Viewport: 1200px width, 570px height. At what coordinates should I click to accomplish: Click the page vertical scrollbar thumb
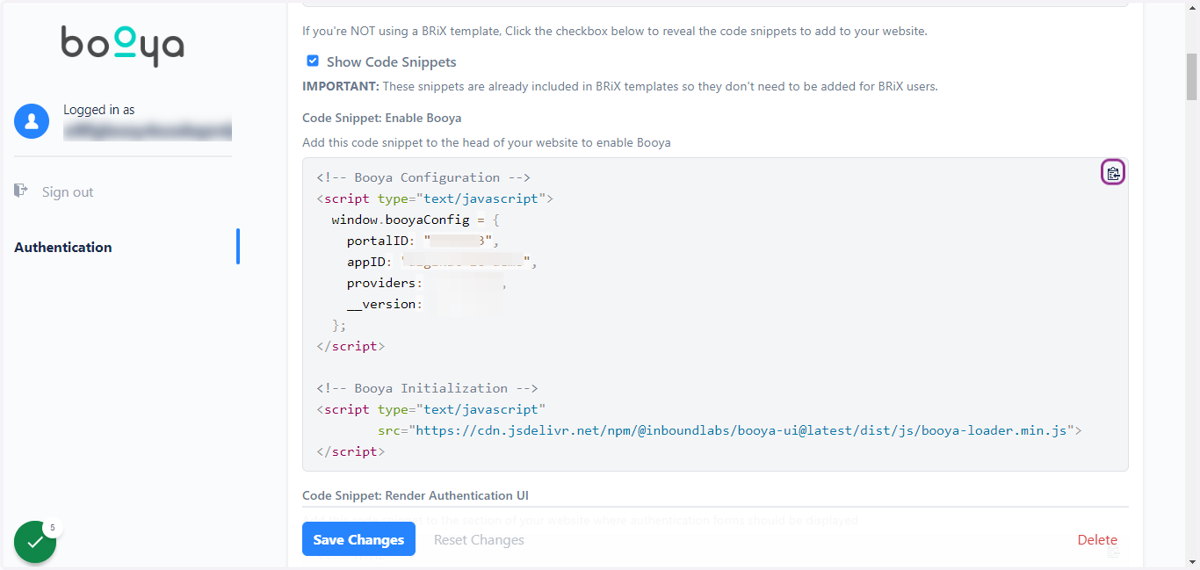click(x=1191, y=76)
